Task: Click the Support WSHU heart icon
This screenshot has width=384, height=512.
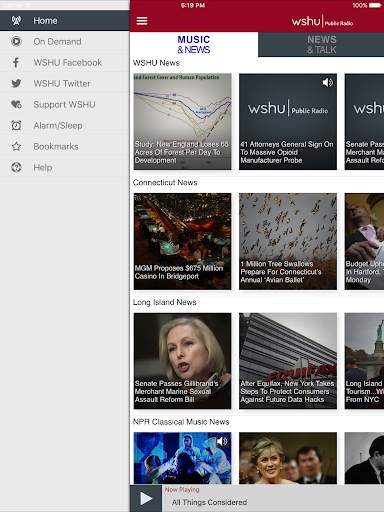Action: tap(16, 104)
